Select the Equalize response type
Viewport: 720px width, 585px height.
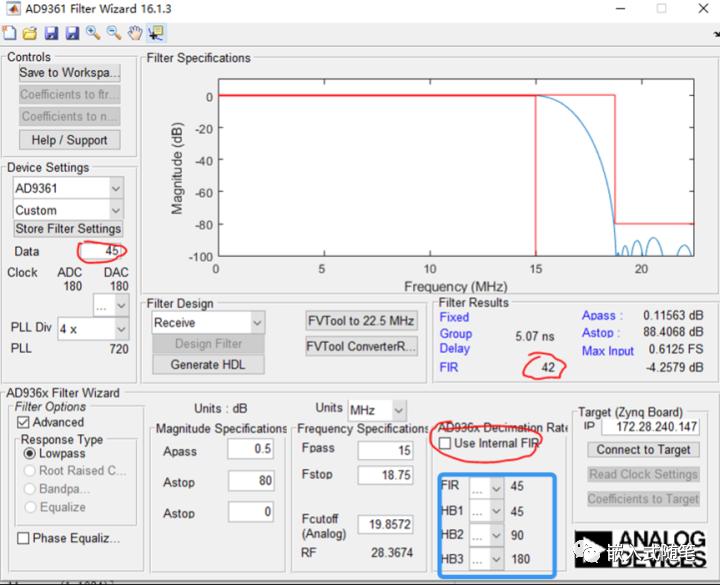(x=29, y=507)
